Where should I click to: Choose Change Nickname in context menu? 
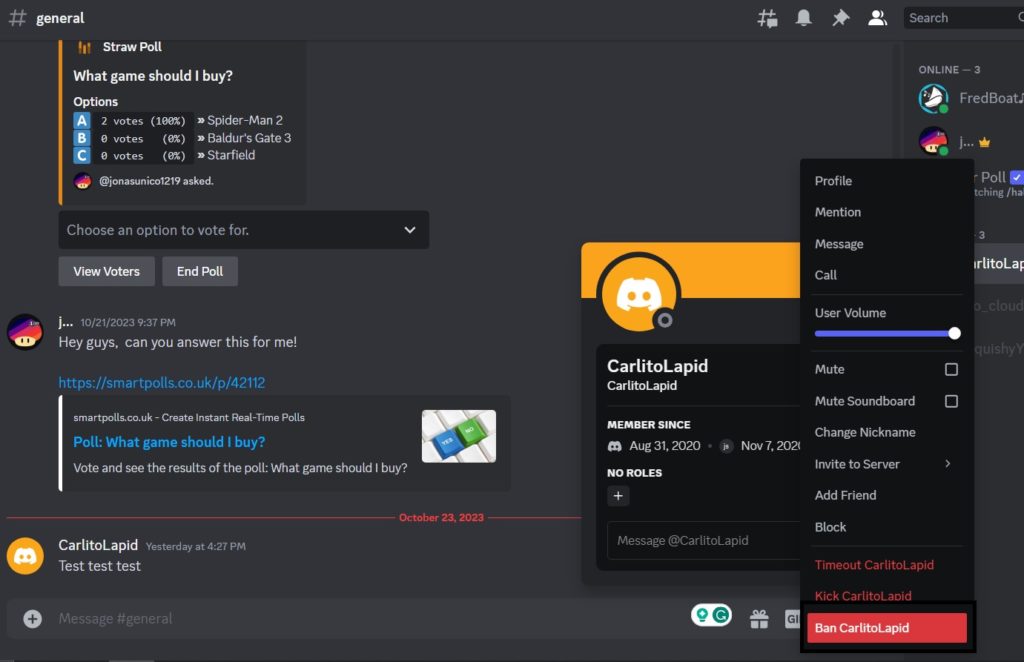click(865, 432)
